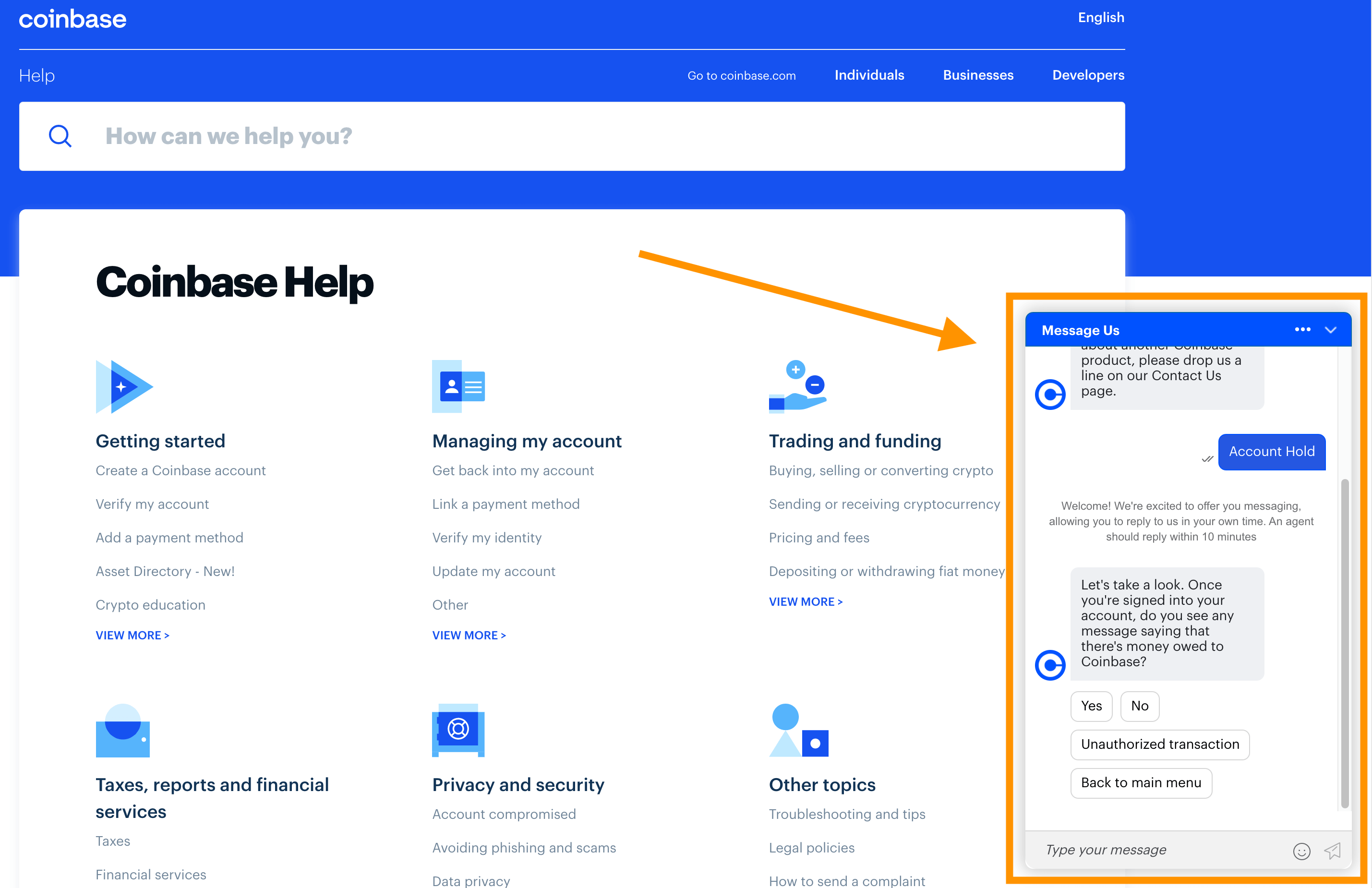Image resolution: width=1372 pixels, height=888 pixels.
Task: Select Individuals tab in top navigation
Action: click(x=869, y=75)
